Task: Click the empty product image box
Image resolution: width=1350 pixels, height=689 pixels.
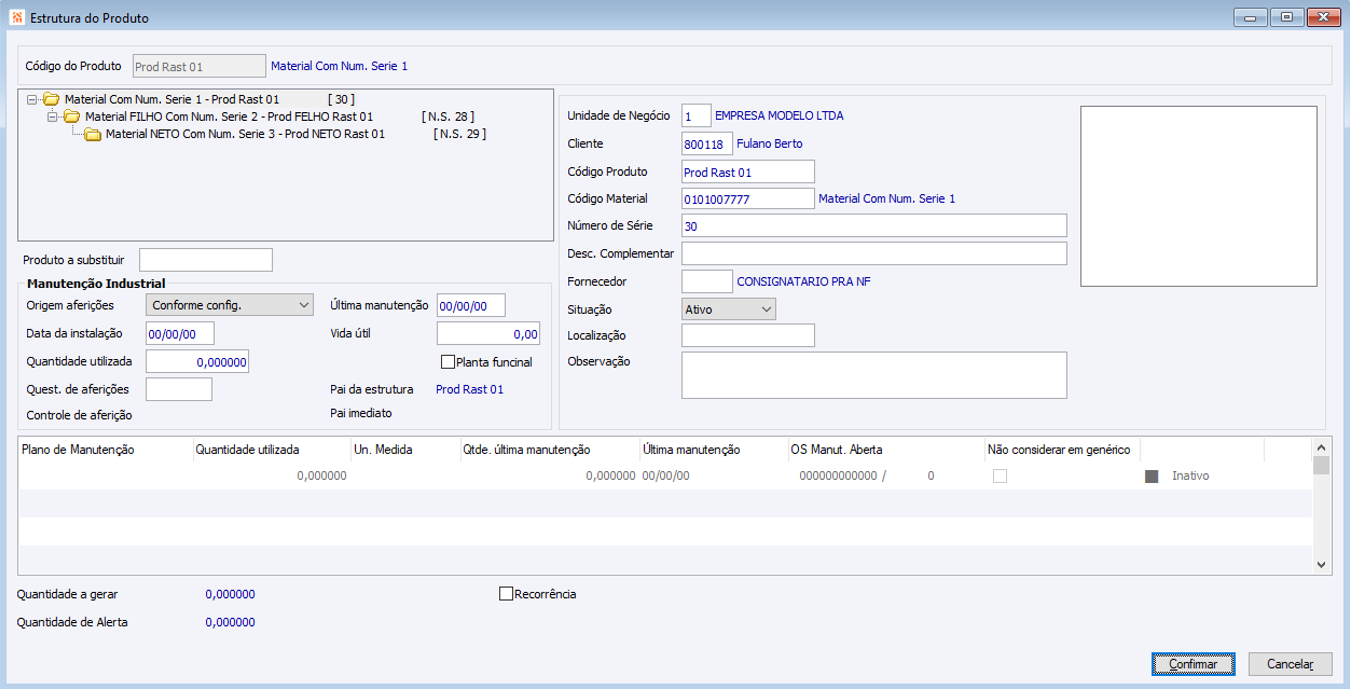Action: click(x=1199, y=196)
